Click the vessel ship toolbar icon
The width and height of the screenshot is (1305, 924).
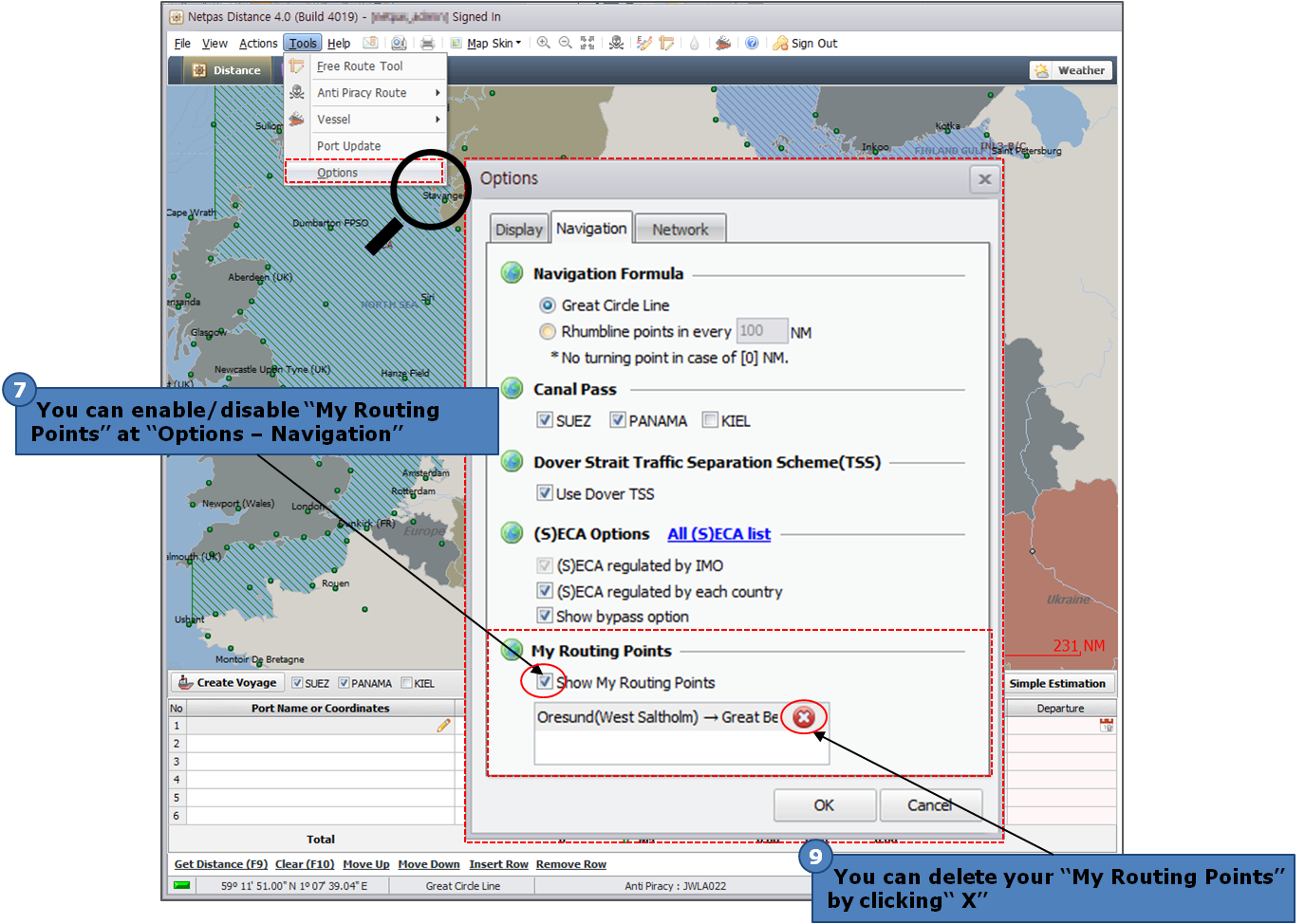(x=723, y=43)
